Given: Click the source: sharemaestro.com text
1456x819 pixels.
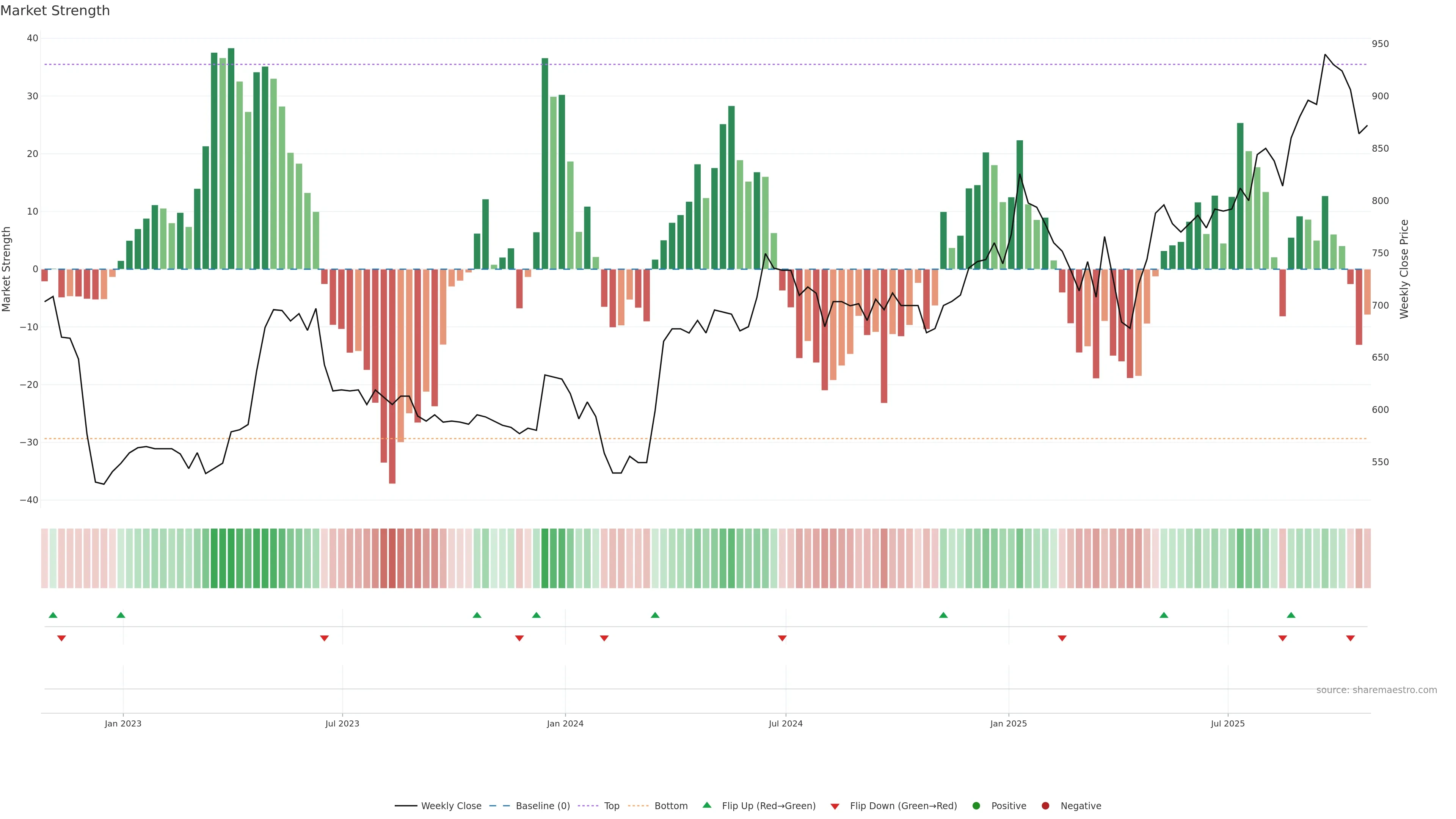Looking at the screenshot, I should (x=1376, y=690).
